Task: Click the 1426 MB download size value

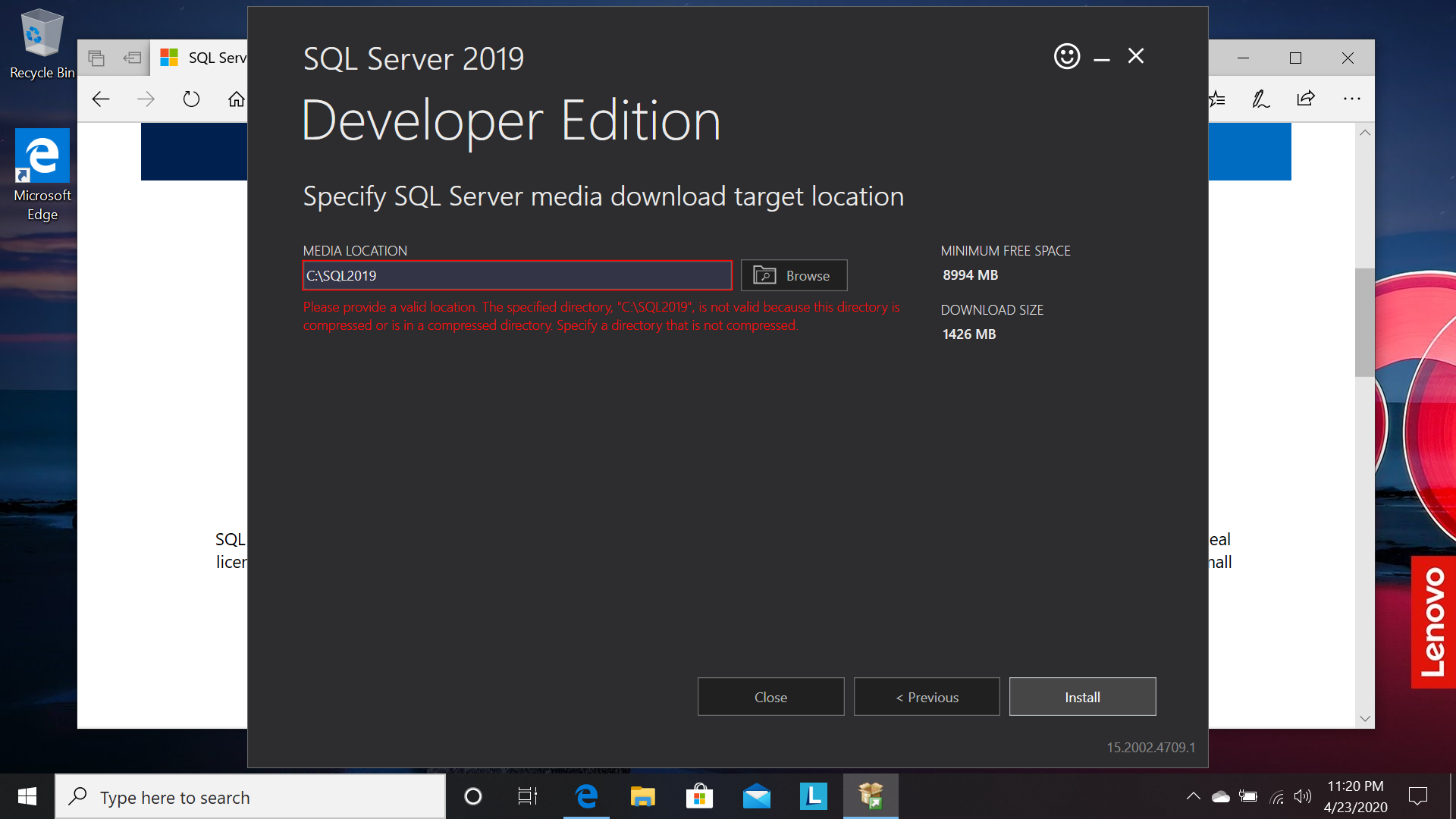Action: 968,334
